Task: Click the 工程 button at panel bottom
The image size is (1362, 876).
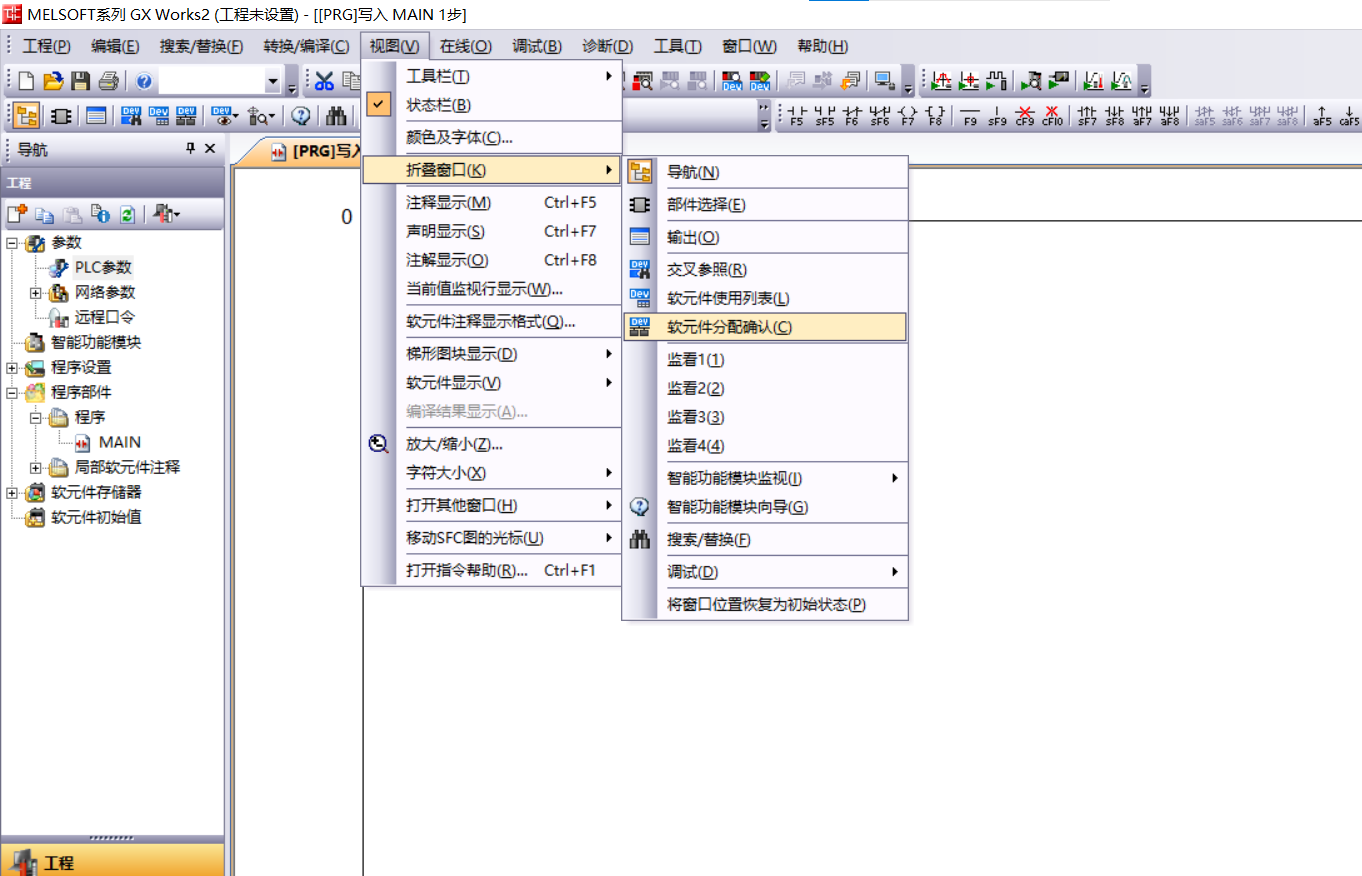Action: [112, 861]
